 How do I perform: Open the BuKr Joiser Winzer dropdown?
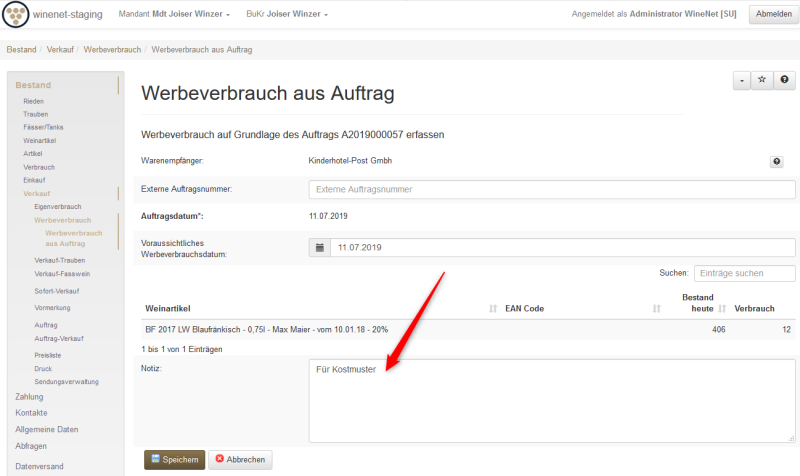coord(287,14)
